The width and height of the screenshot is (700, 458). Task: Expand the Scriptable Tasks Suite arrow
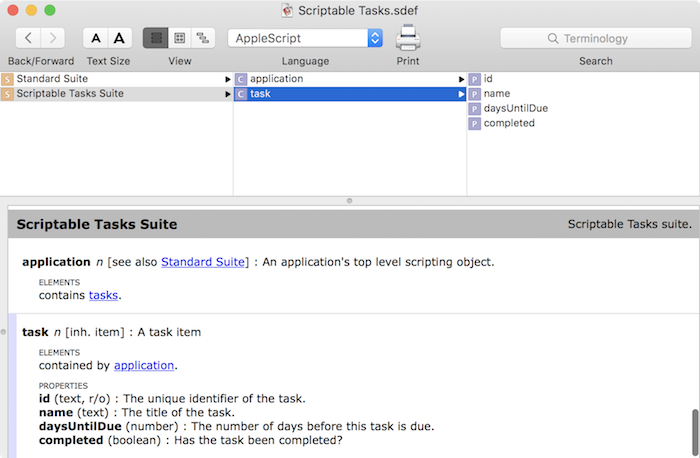pos(228,94)
